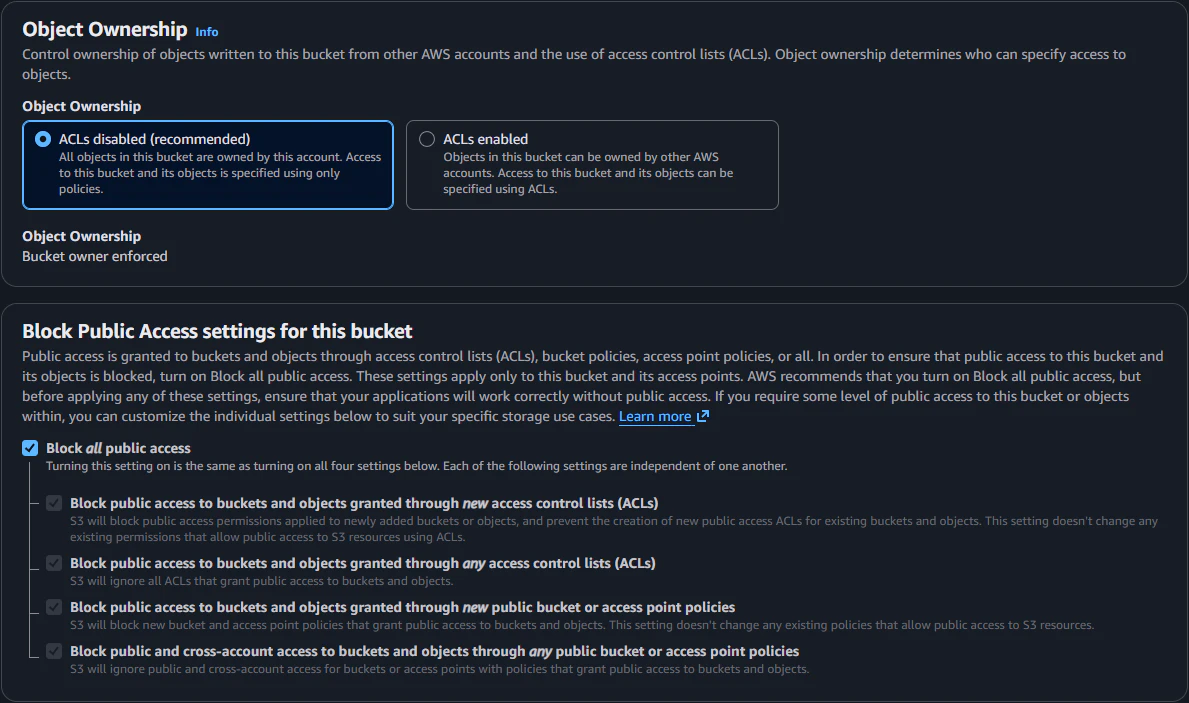Open the Info link beside Object Ownership

coord(206,32)
